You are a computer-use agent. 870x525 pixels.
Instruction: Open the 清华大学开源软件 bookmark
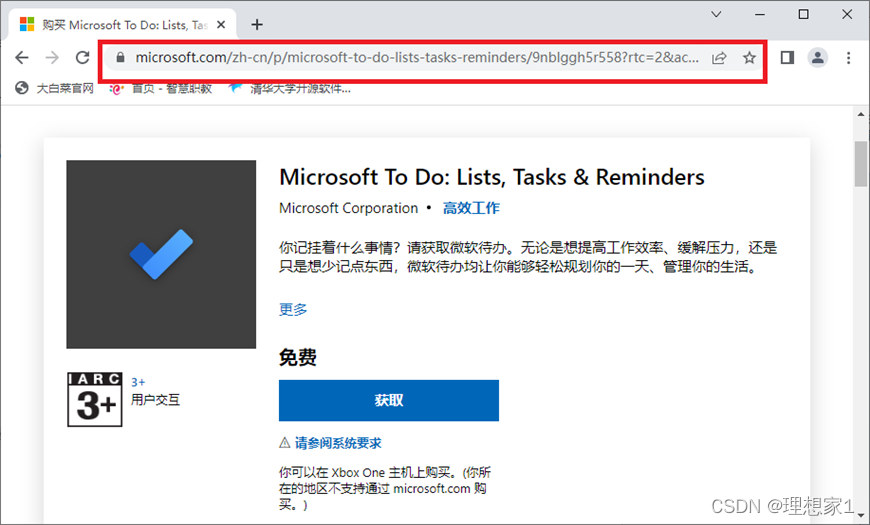point(290,88)
